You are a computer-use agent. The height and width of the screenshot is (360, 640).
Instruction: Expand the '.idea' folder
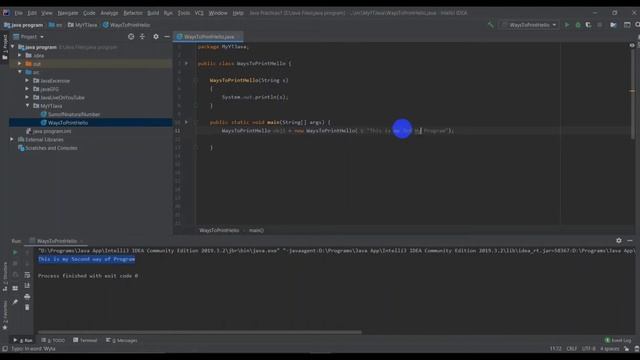pyautogui.click(x=20, y=55)
